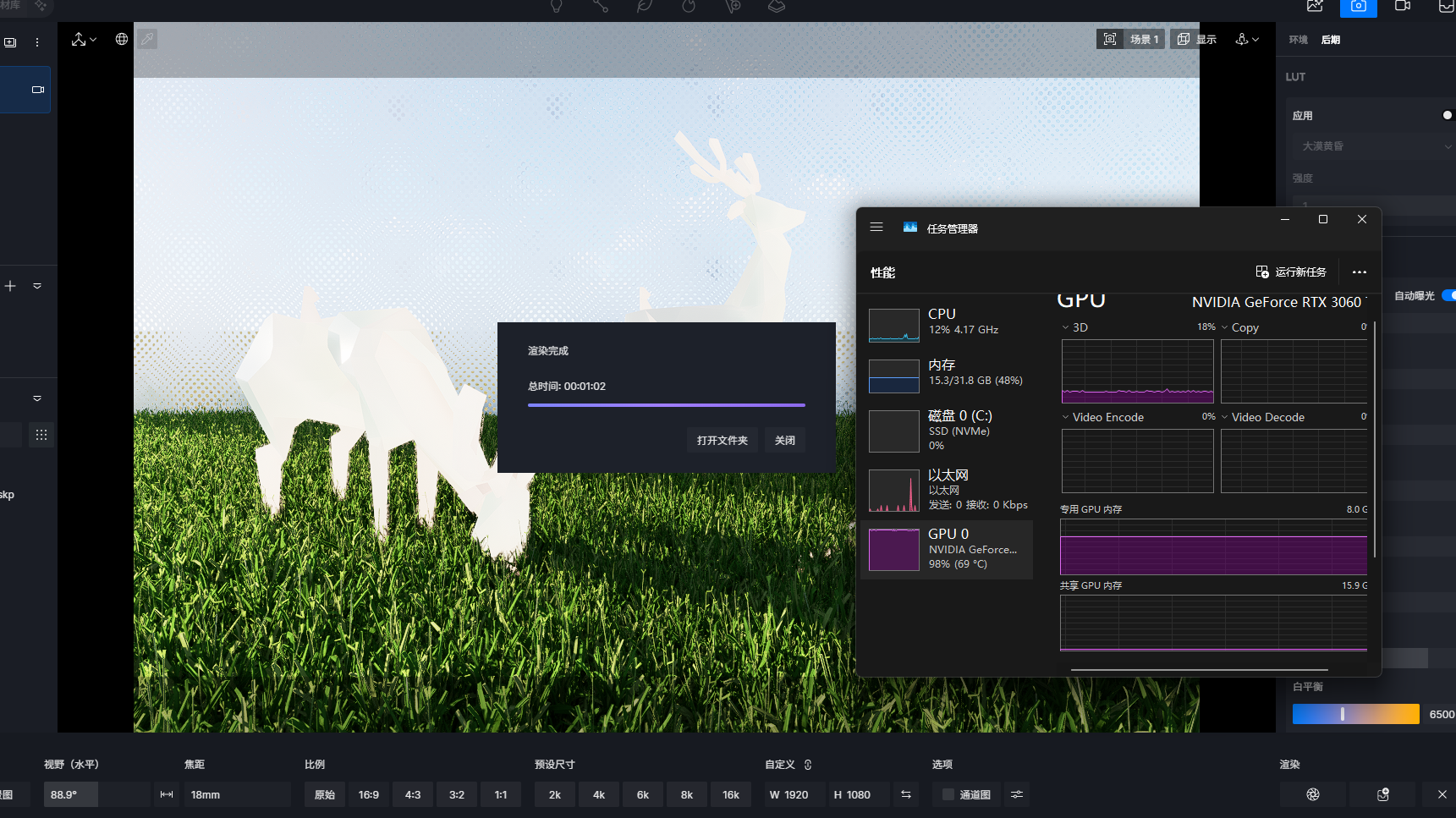Image resolution: width=1456 pixels, height=818 pixels.
Task: Select GPU 0 in the performance list
Action: (947, 549)
